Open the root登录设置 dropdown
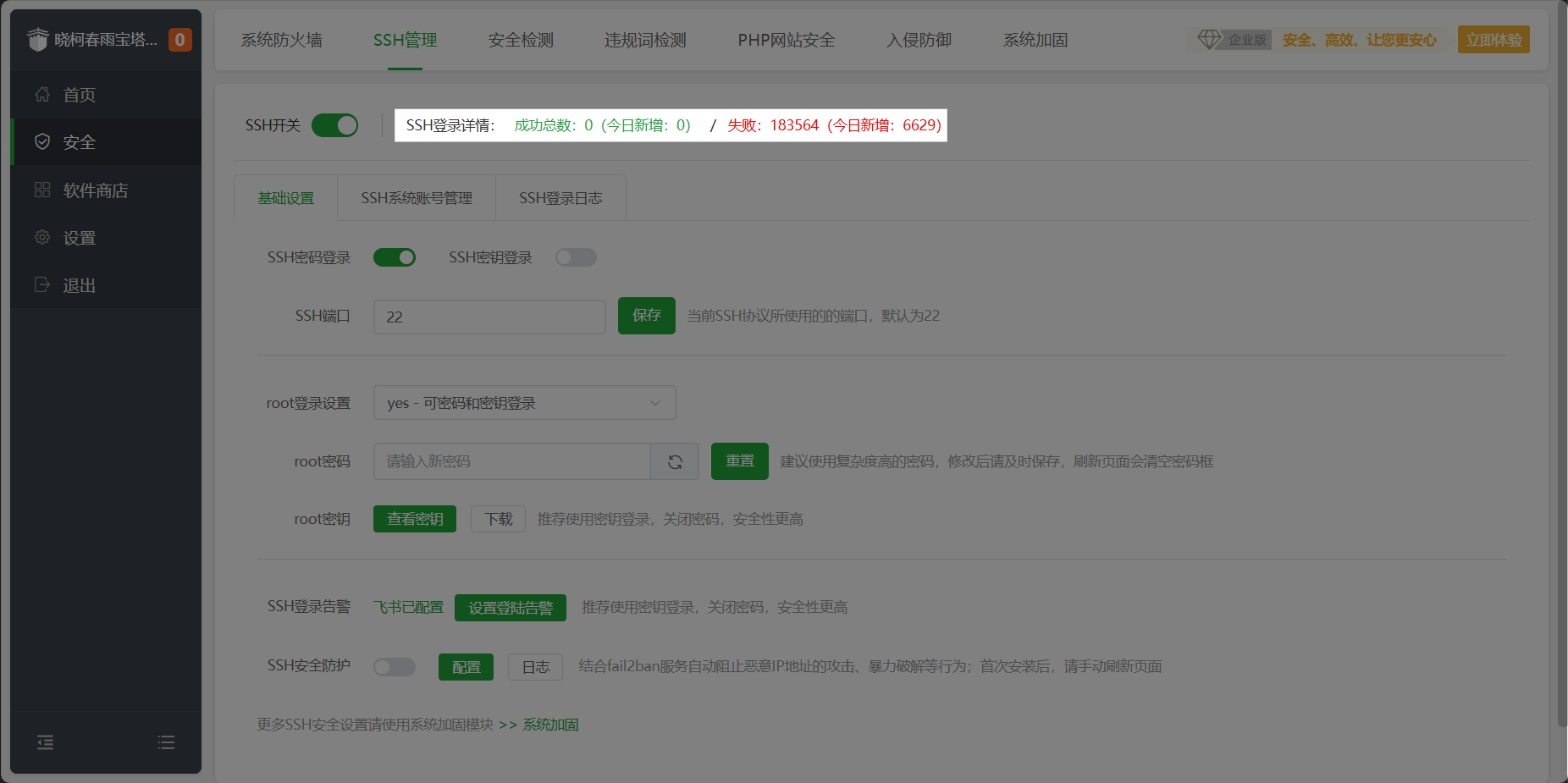Screen dimensions: 1568x783 click(x=523, y=402)
